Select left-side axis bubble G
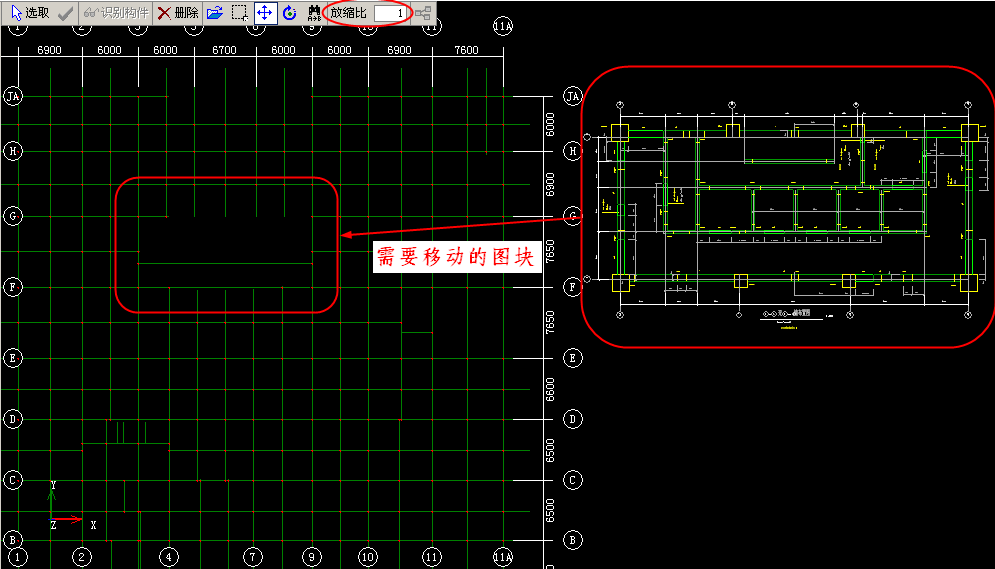The height and width of the screenshot is (569, 995). tap(13, 216)
